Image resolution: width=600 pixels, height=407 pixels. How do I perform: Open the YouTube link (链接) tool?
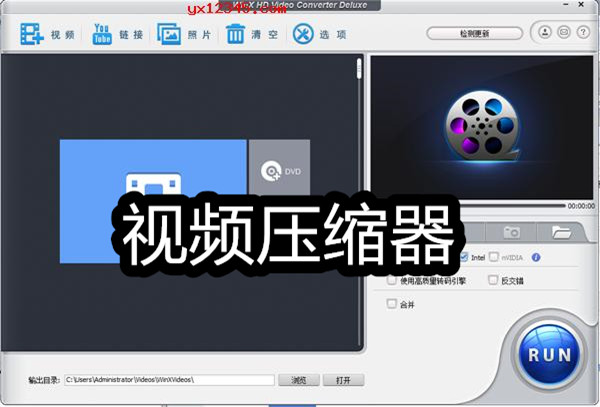click(x=102, y=34)
